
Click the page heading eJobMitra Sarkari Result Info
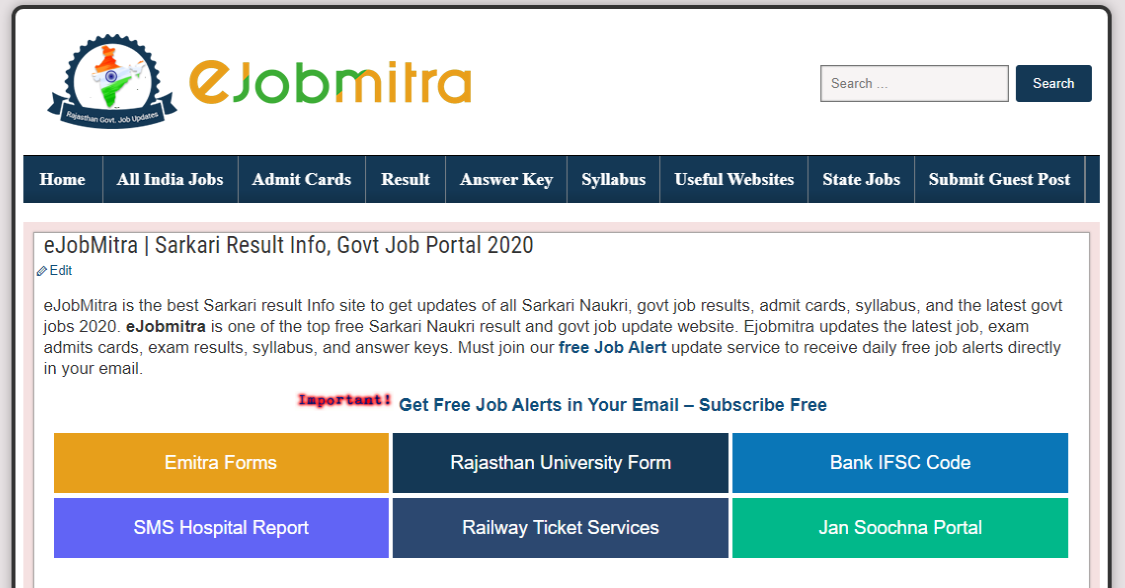click(288, 245)
